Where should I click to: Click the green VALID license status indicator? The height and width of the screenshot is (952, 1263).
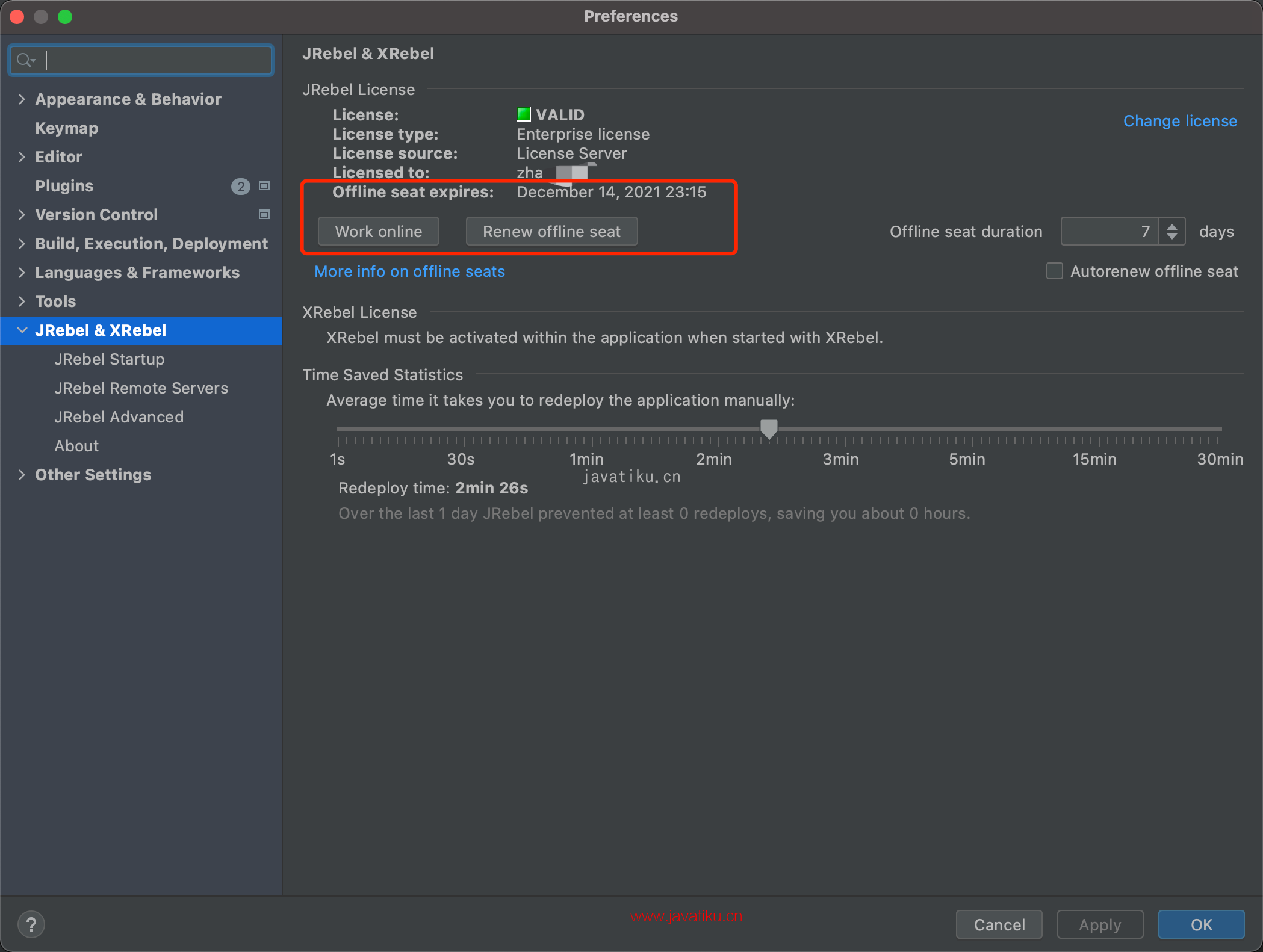(523, 114)
